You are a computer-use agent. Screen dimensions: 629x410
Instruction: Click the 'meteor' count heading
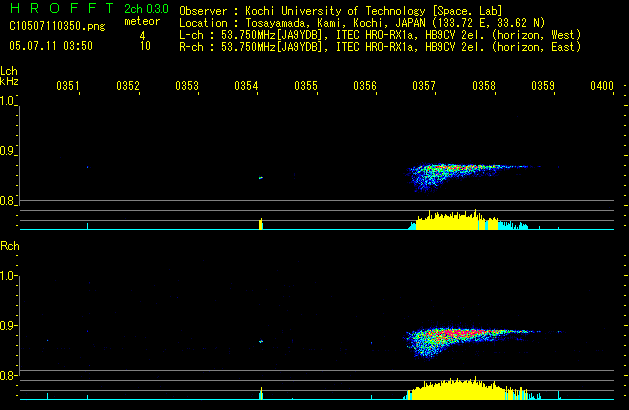(x=142, y=21)
